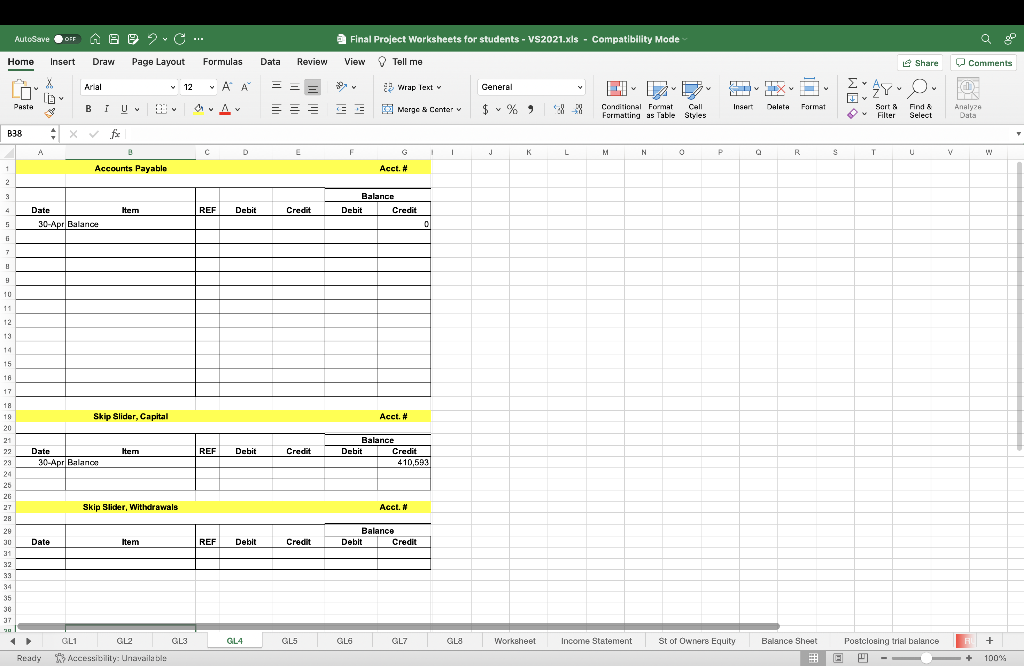Undo the last action
Screen dimensions: 1024x666
152,39
